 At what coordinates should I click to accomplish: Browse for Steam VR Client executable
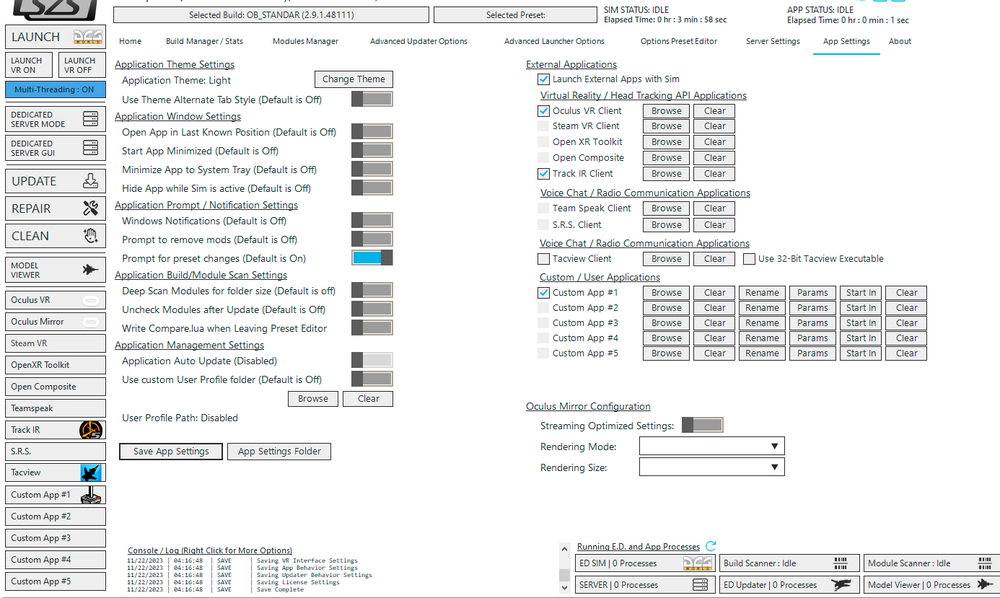point(666,126)
